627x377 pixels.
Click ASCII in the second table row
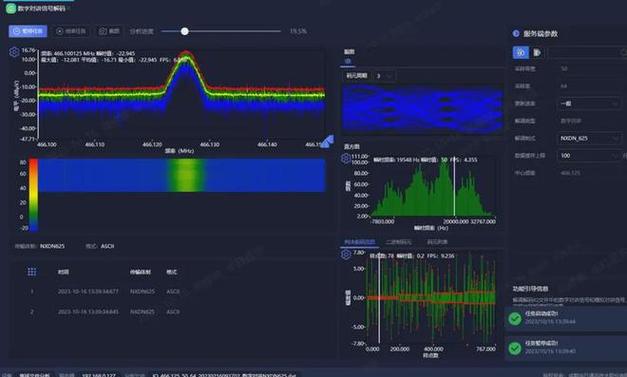173,311
